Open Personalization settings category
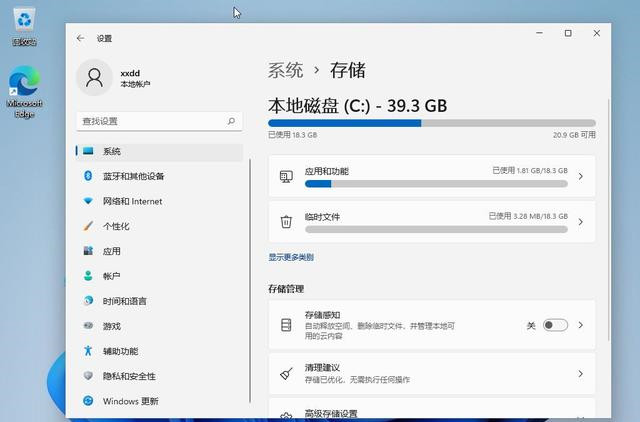Image resolution: width=640 pixels, height=422 pixels. (x=116, y=226)
